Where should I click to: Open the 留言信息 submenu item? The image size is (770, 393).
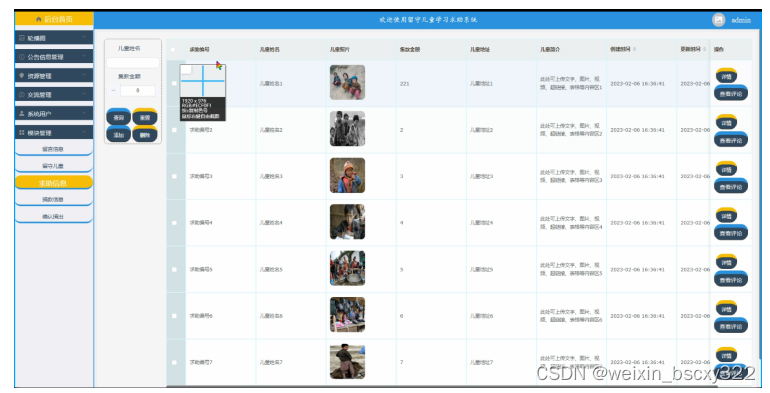(54, 149)
